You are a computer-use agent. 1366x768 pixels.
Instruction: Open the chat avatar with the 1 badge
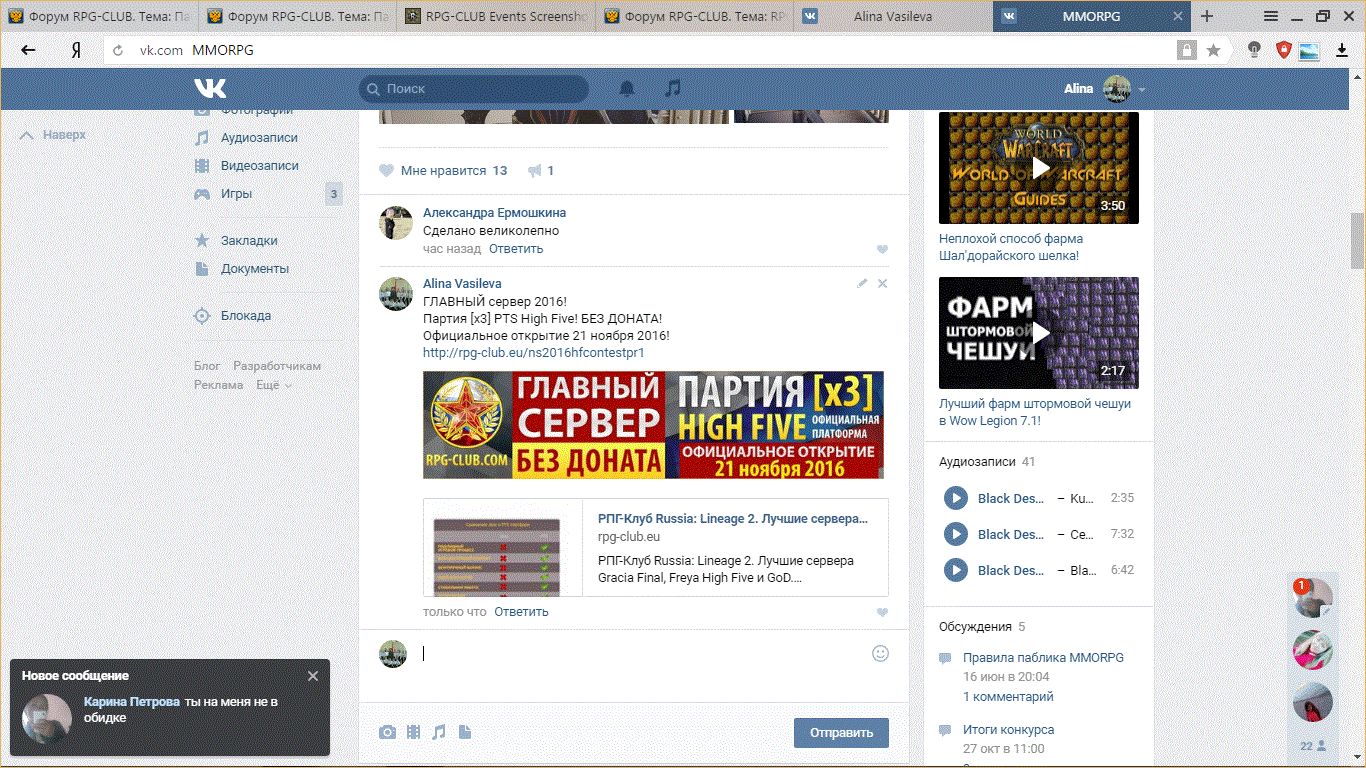[x=1312, y=598]
